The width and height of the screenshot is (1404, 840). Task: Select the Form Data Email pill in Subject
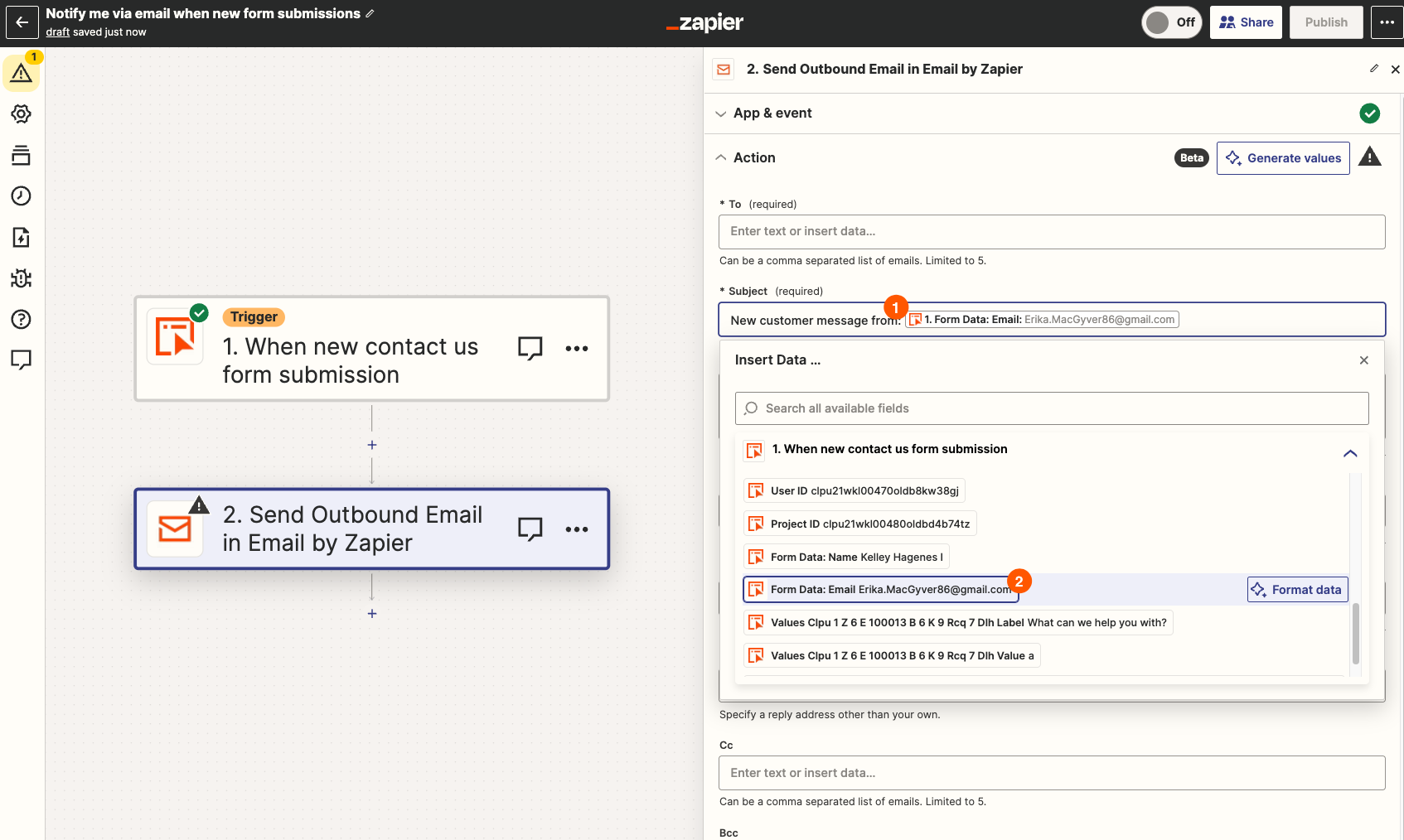1042,320
